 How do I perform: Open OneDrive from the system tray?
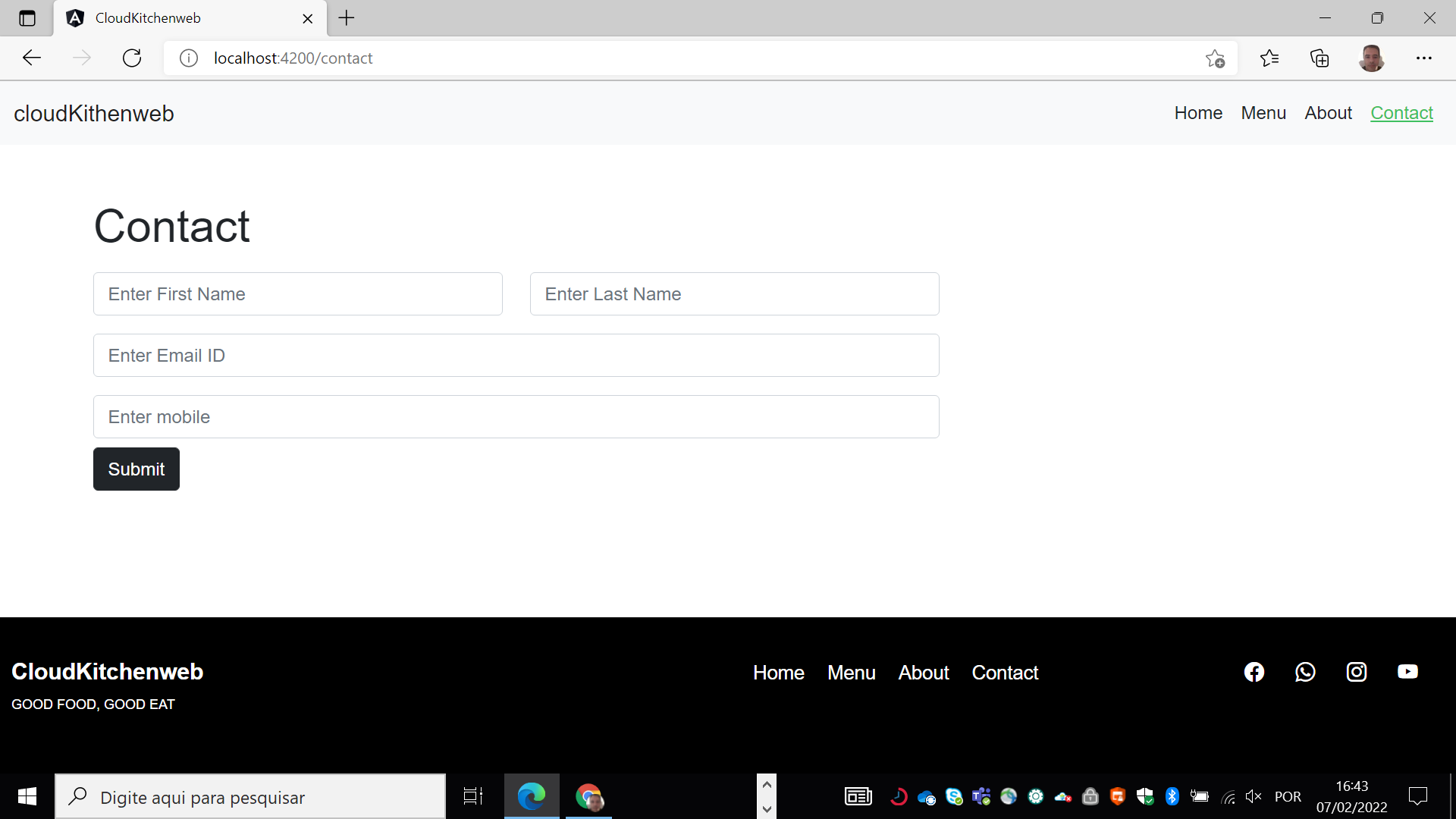click(927, 796)
